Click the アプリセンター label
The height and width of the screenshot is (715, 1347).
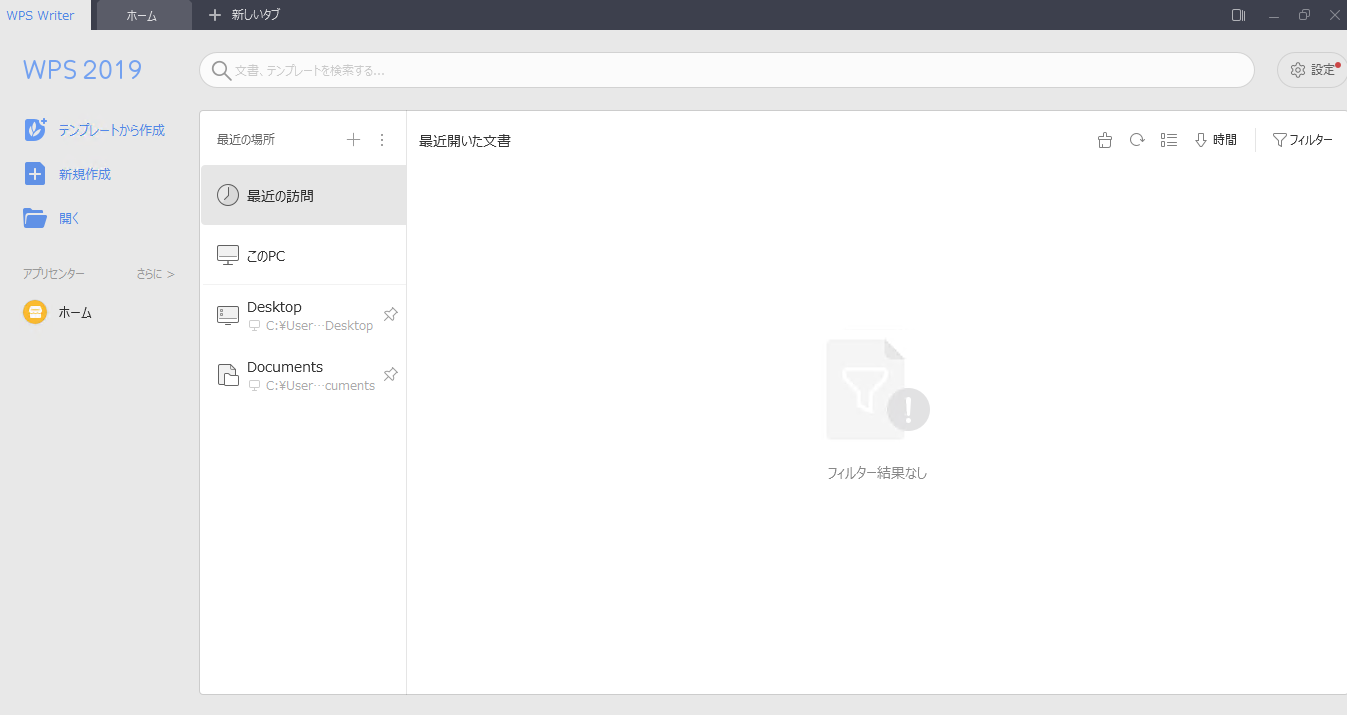click(x=54, y=273)
